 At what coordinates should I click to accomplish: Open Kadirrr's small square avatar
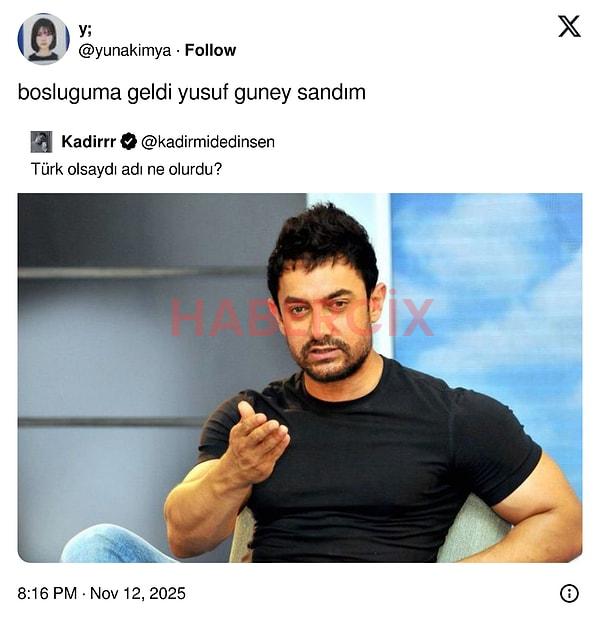41,142
